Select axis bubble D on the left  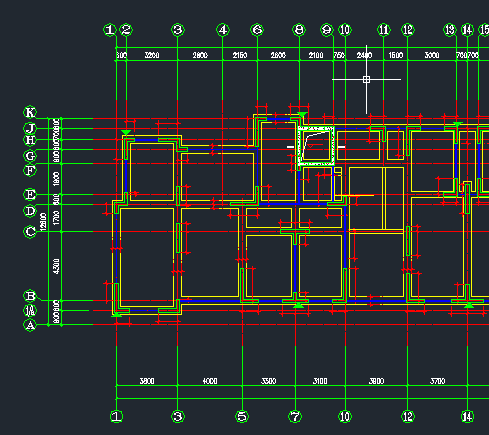pos(30,211)
